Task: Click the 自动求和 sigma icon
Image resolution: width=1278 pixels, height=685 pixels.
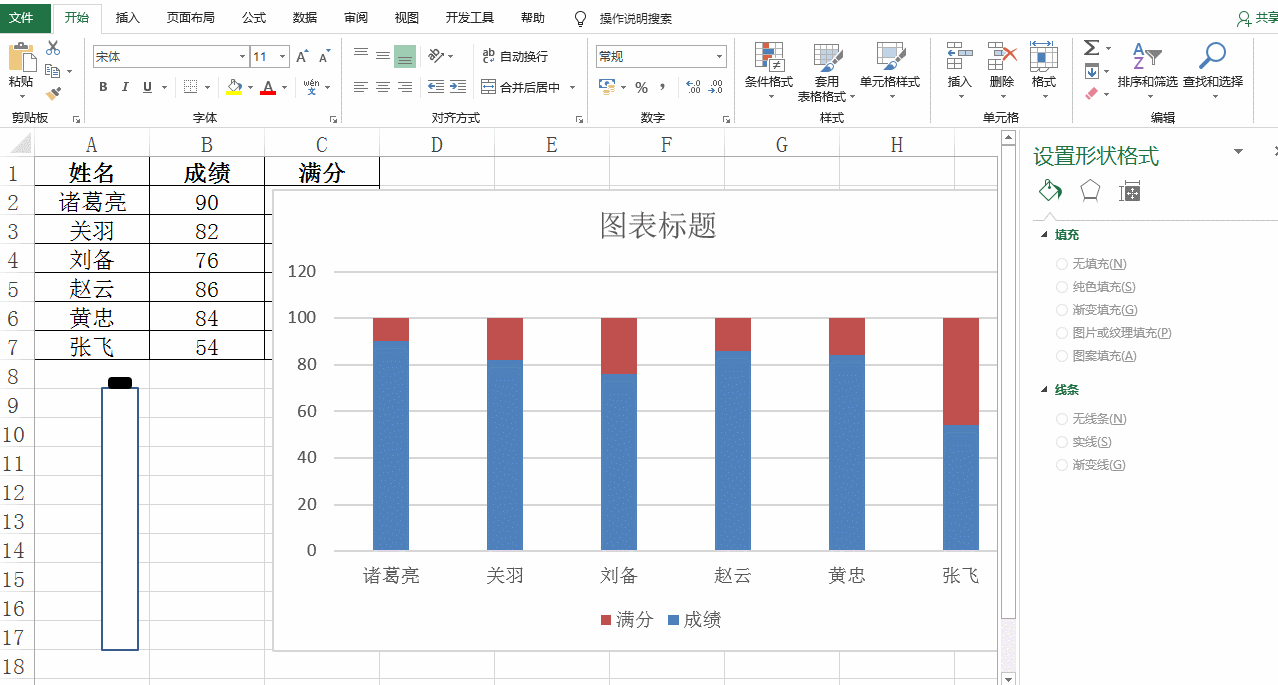Action: point(1090,47)
